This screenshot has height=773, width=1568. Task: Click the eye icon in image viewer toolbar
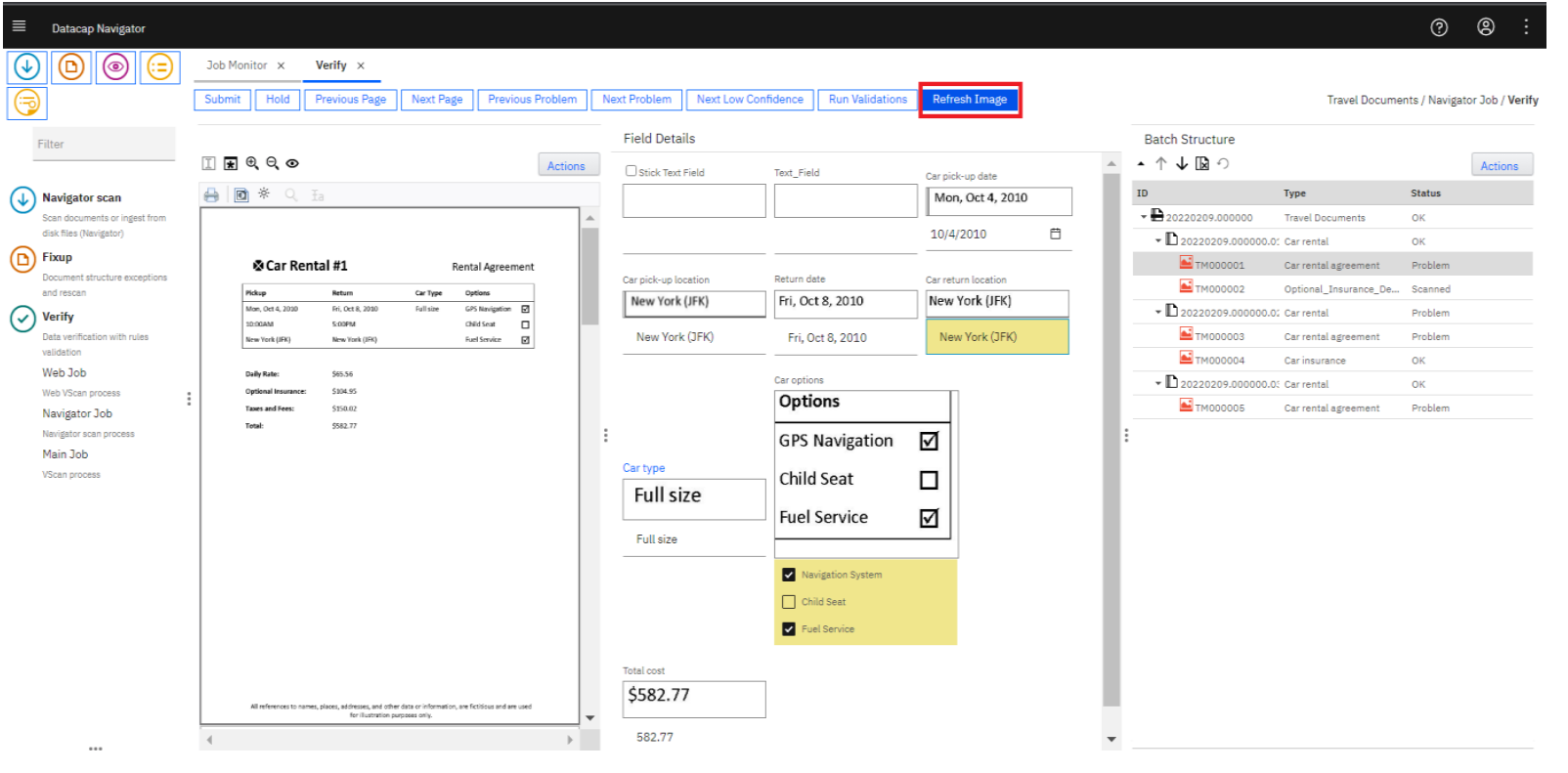292,164
